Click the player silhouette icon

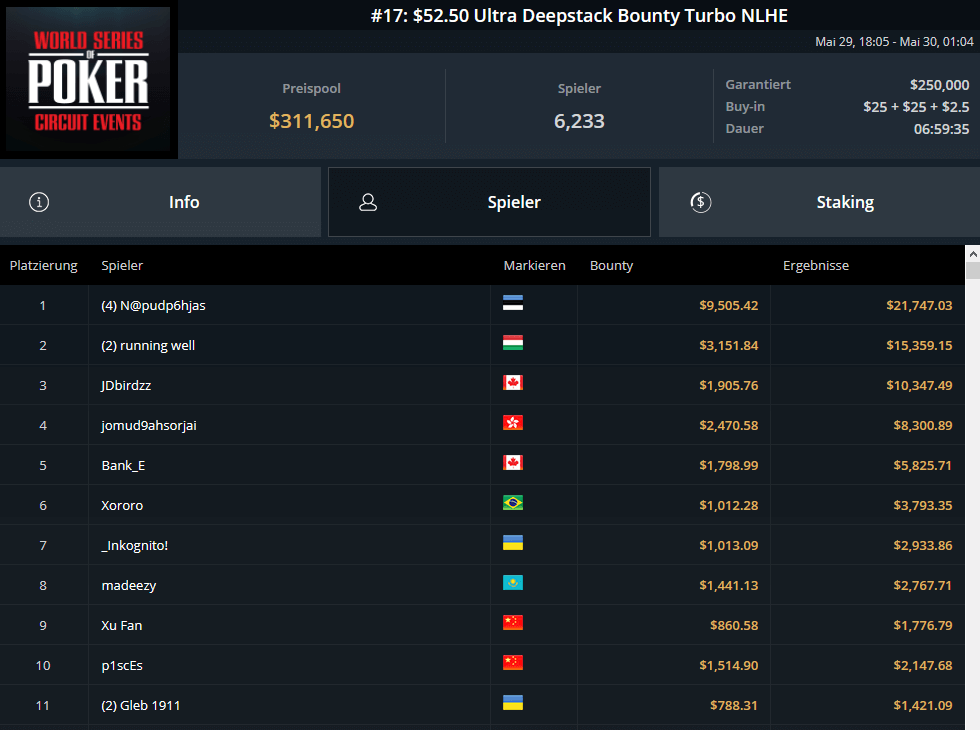point(368,202)
